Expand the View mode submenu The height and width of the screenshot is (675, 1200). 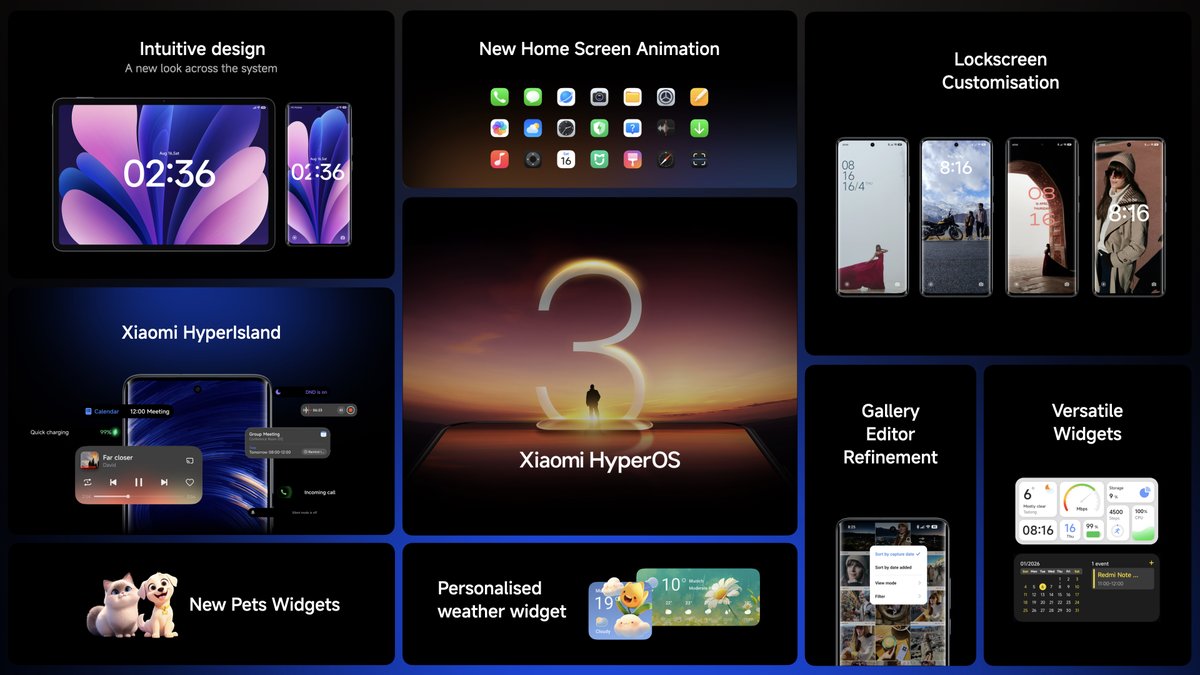pyautogui.click(x=898, y=582)
